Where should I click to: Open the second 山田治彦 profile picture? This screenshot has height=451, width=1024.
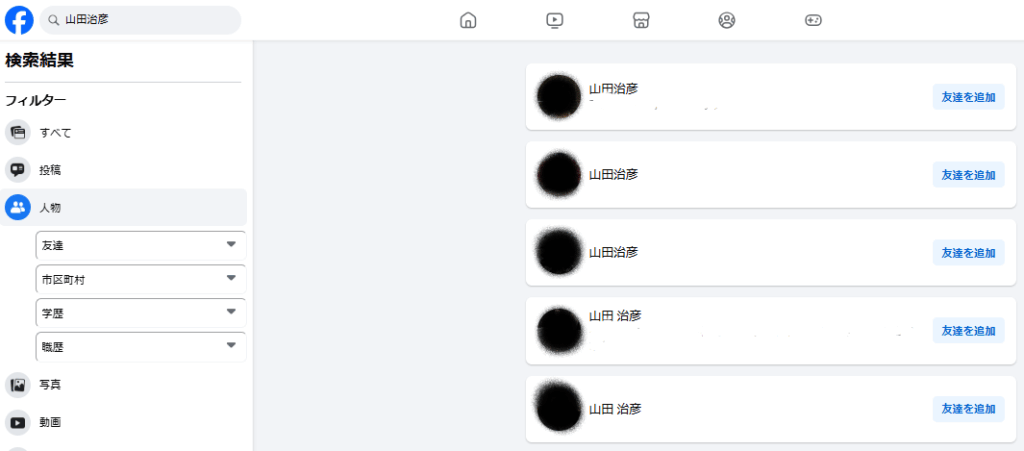click(559, 174)
